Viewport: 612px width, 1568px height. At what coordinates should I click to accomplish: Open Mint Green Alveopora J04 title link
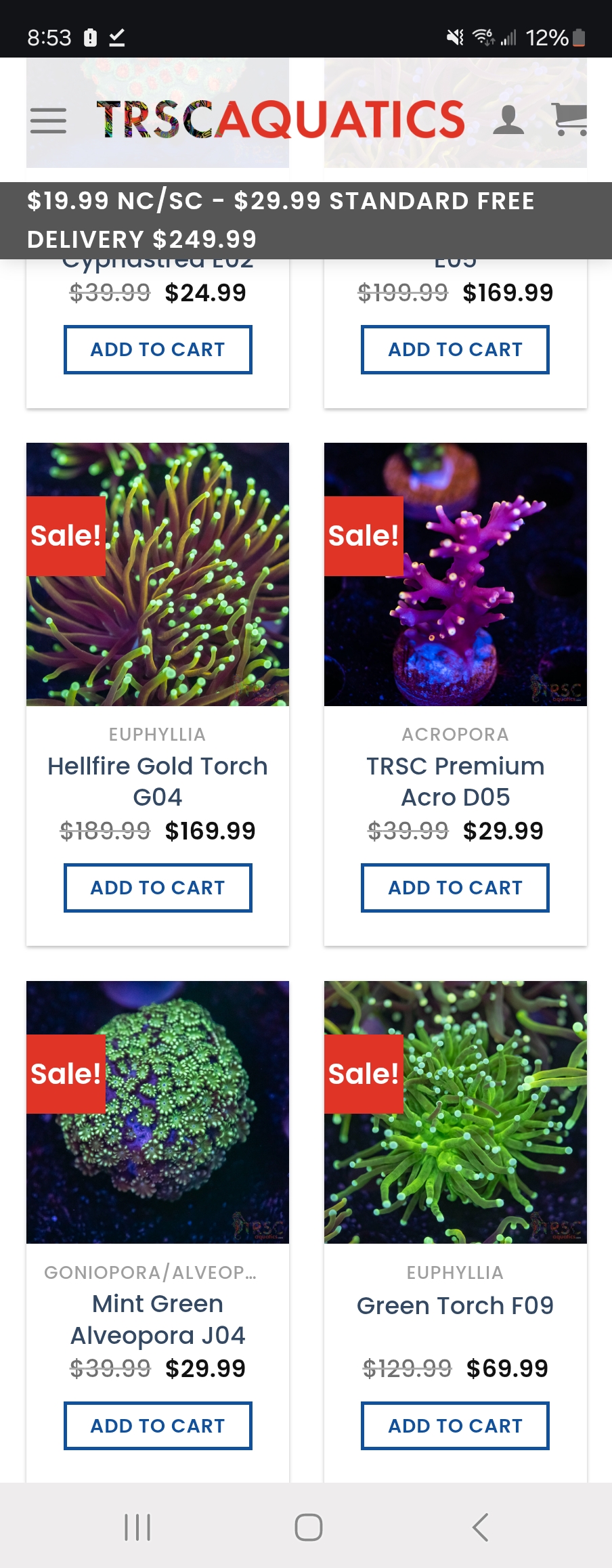point(158,1319)
